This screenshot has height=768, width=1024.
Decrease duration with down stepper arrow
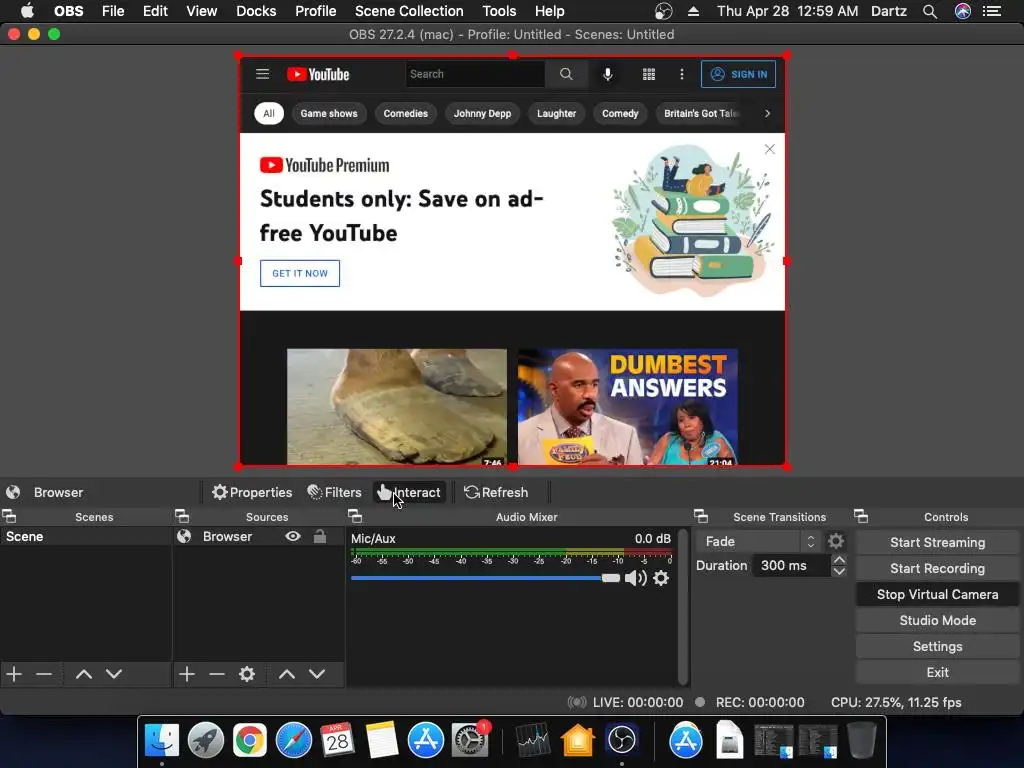[x=839, y=571]
